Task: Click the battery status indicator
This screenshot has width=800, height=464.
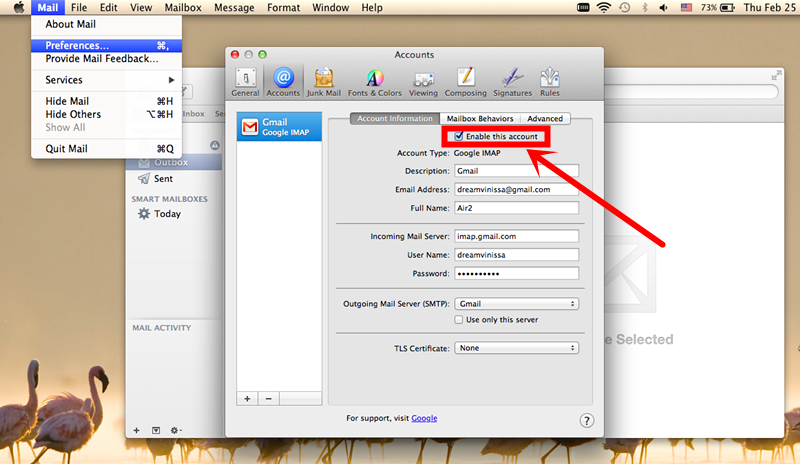Action: 717,8
